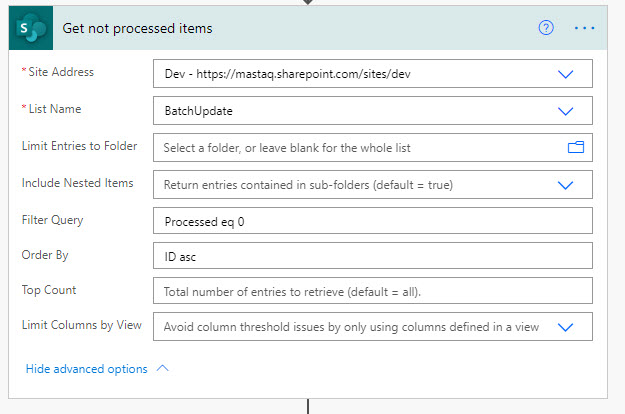Click the Filter Query label
This screenshot has height=414, width=625.
52,219
